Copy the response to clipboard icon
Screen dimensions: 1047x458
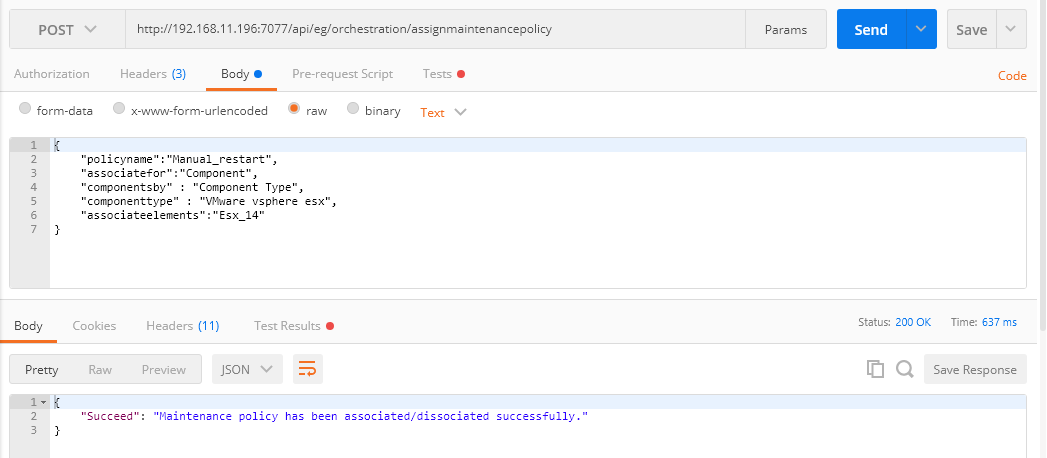pos(875,369)
